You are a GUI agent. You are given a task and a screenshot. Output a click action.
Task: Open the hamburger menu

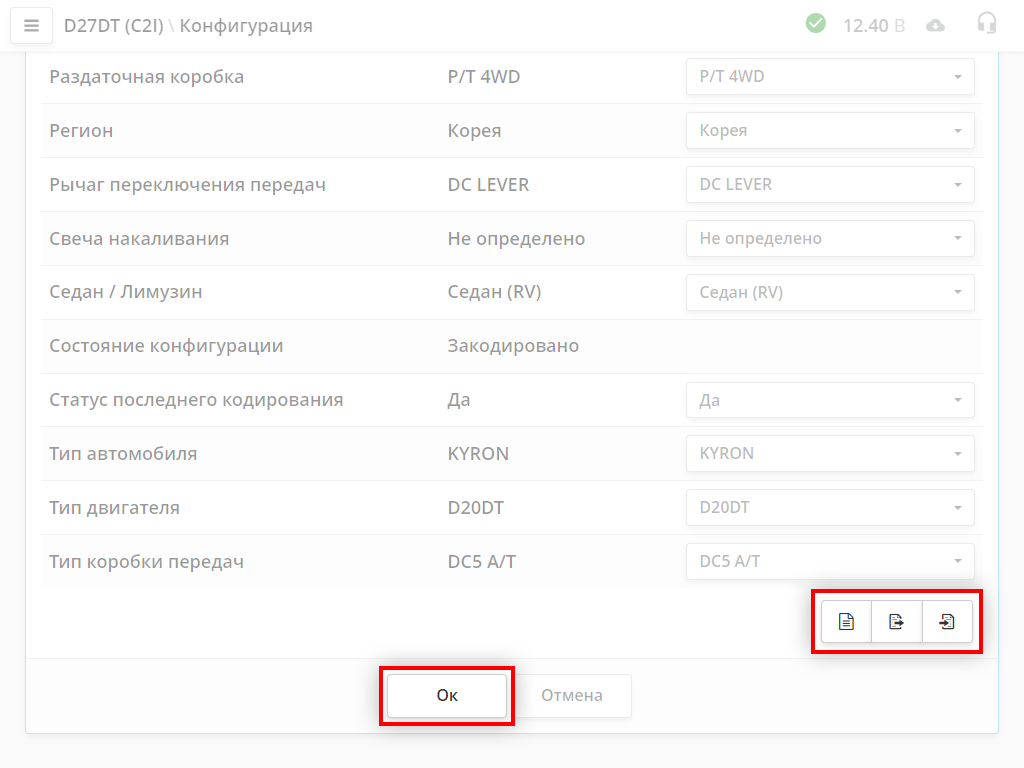tap(31, 26)
